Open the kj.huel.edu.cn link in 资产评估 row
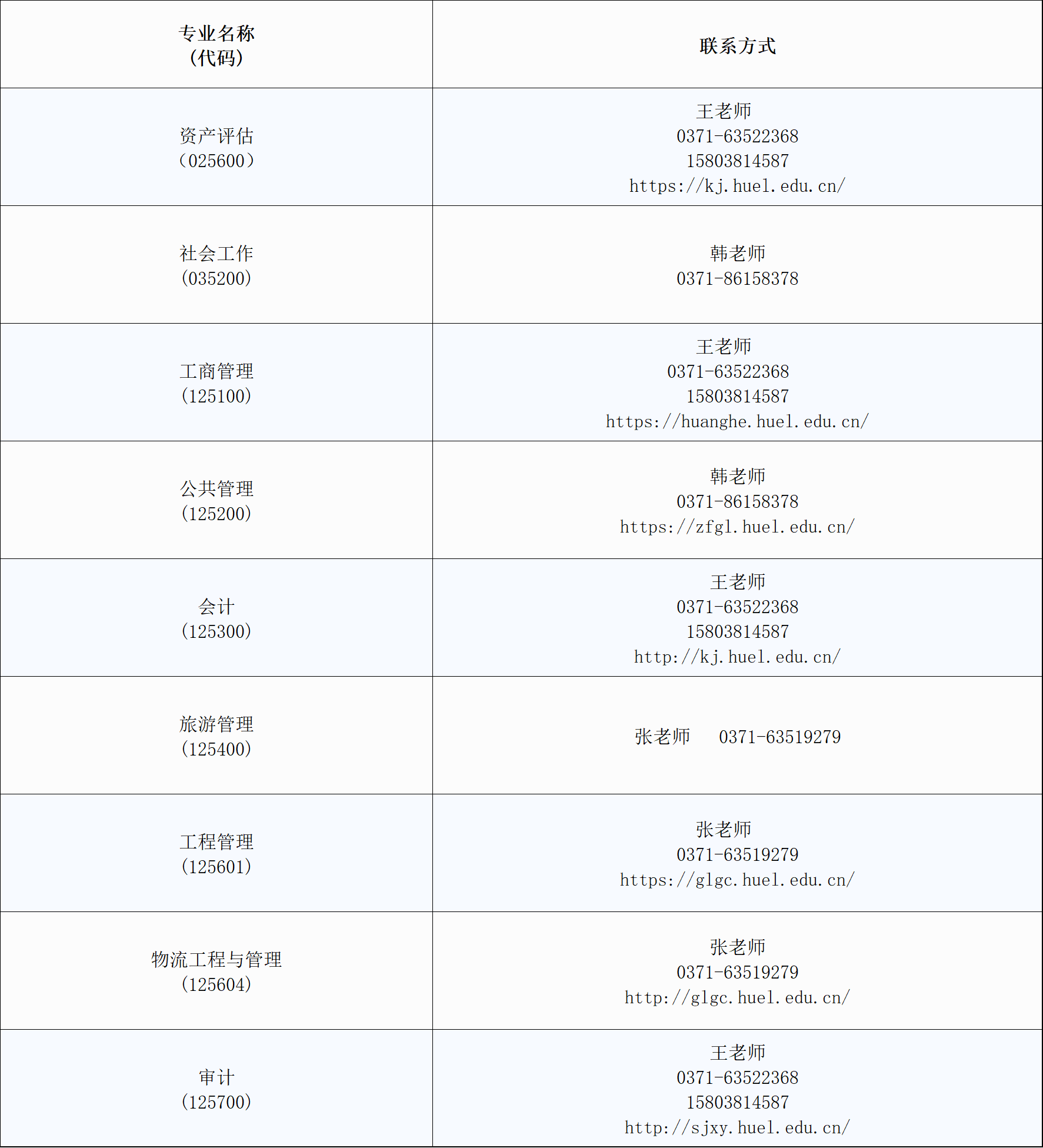 737,186
